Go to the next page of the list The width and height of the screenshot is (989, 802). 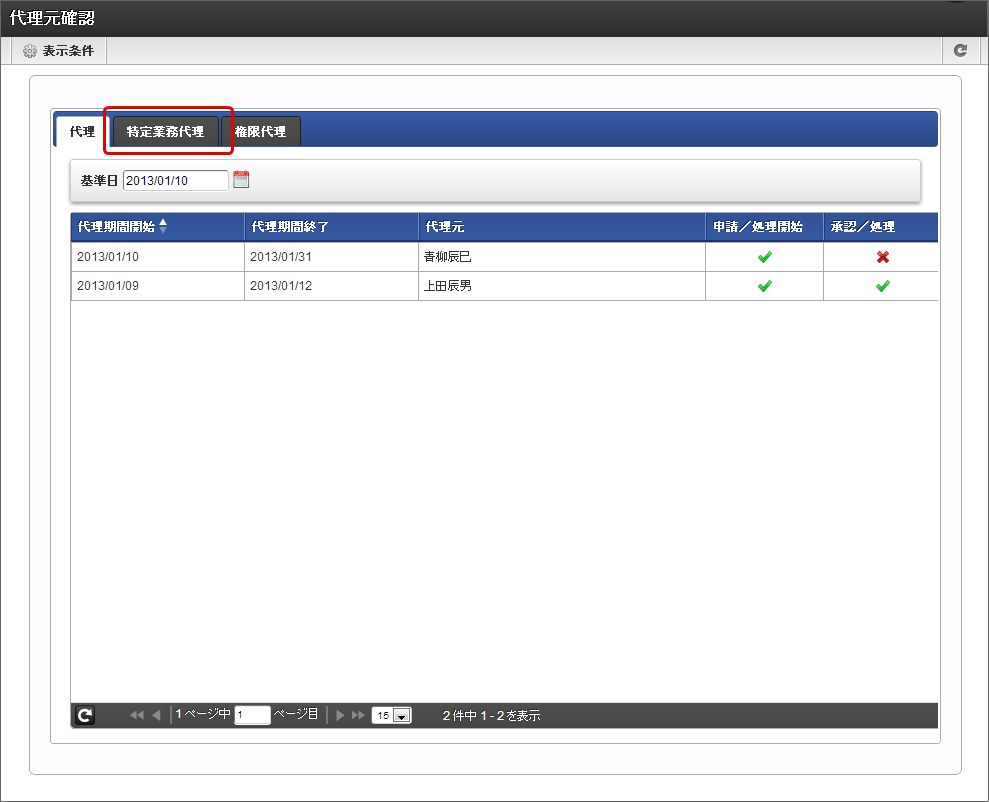[340, 715]
